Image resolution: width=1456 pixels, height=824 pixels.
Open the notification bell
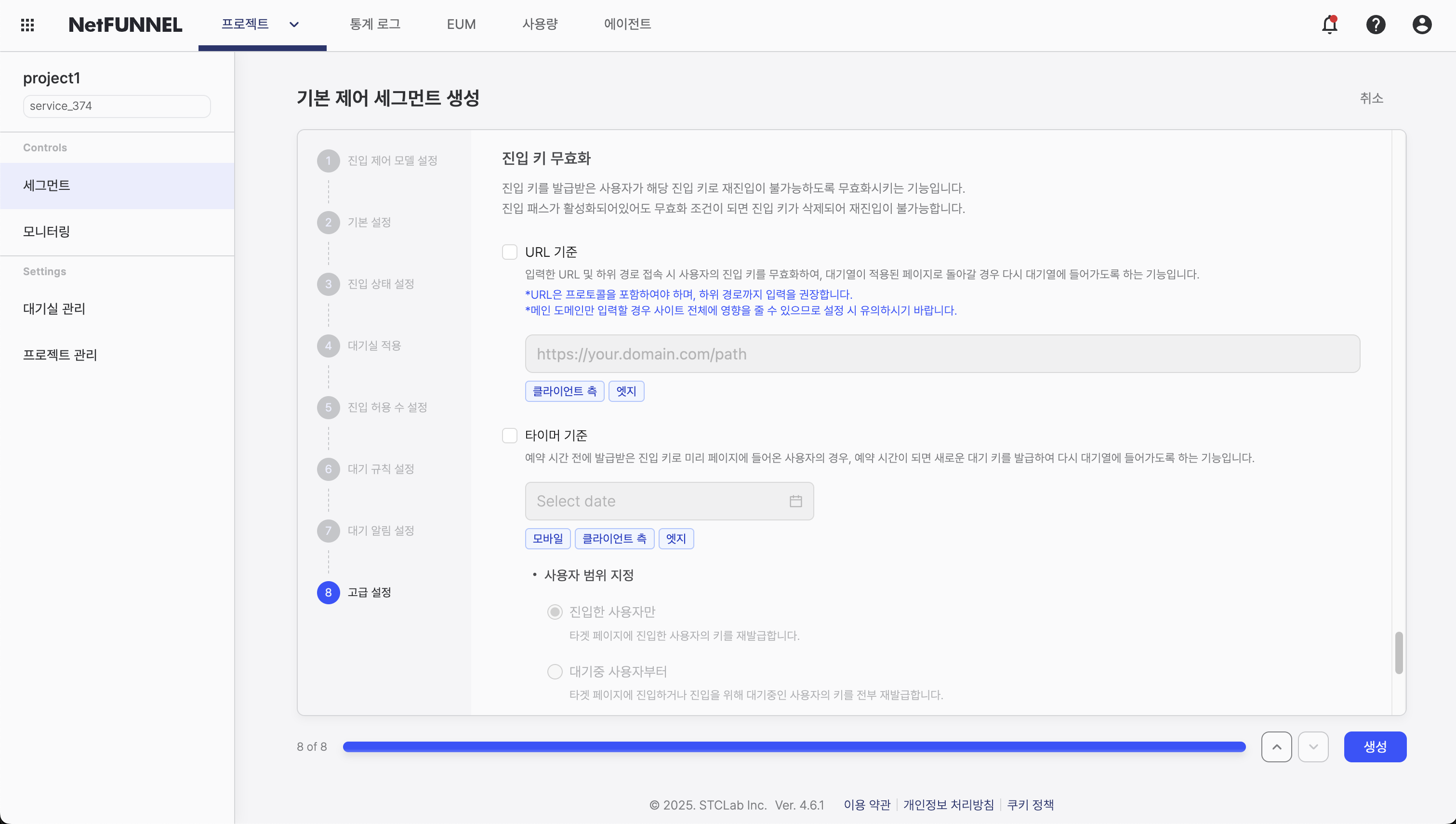[x=1329, y=25]
